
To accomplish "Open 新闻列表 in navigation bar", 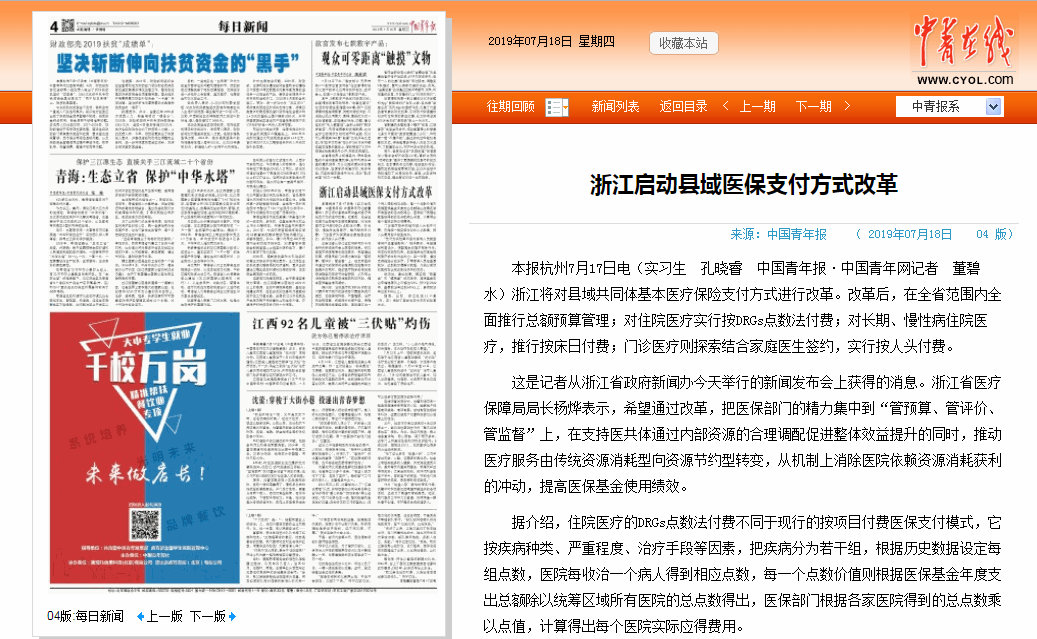I will pos(615,106).
